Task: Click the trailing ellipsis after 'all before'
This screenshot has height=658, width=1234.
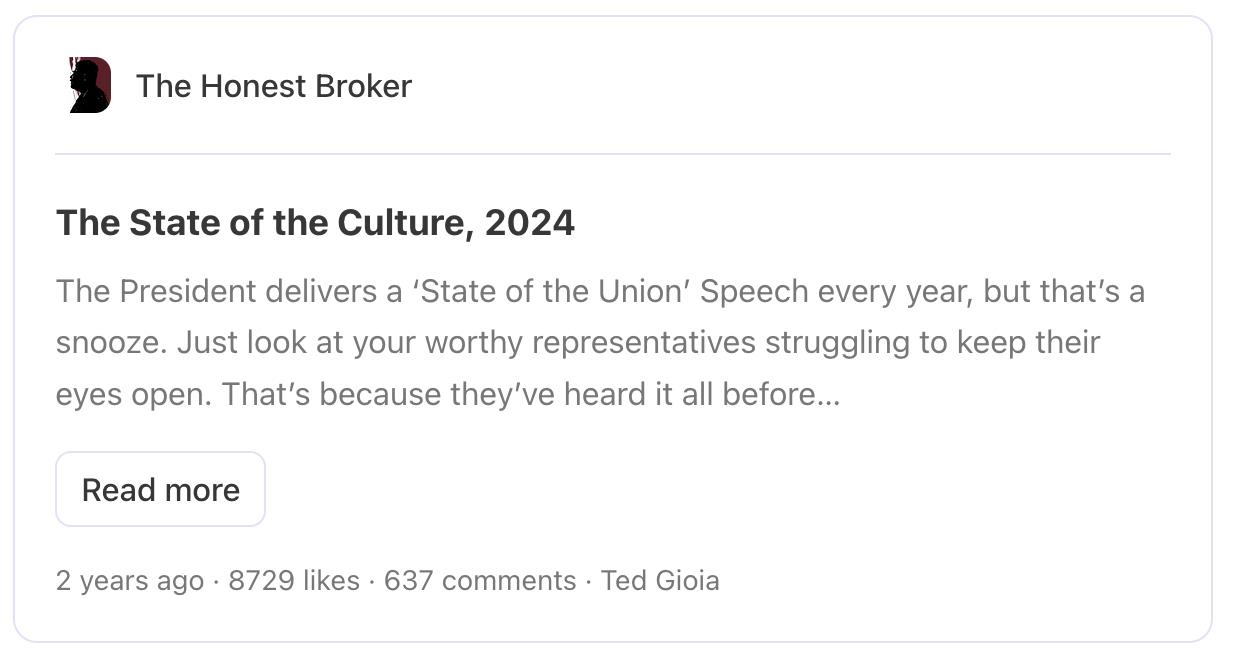Action: 829,396
